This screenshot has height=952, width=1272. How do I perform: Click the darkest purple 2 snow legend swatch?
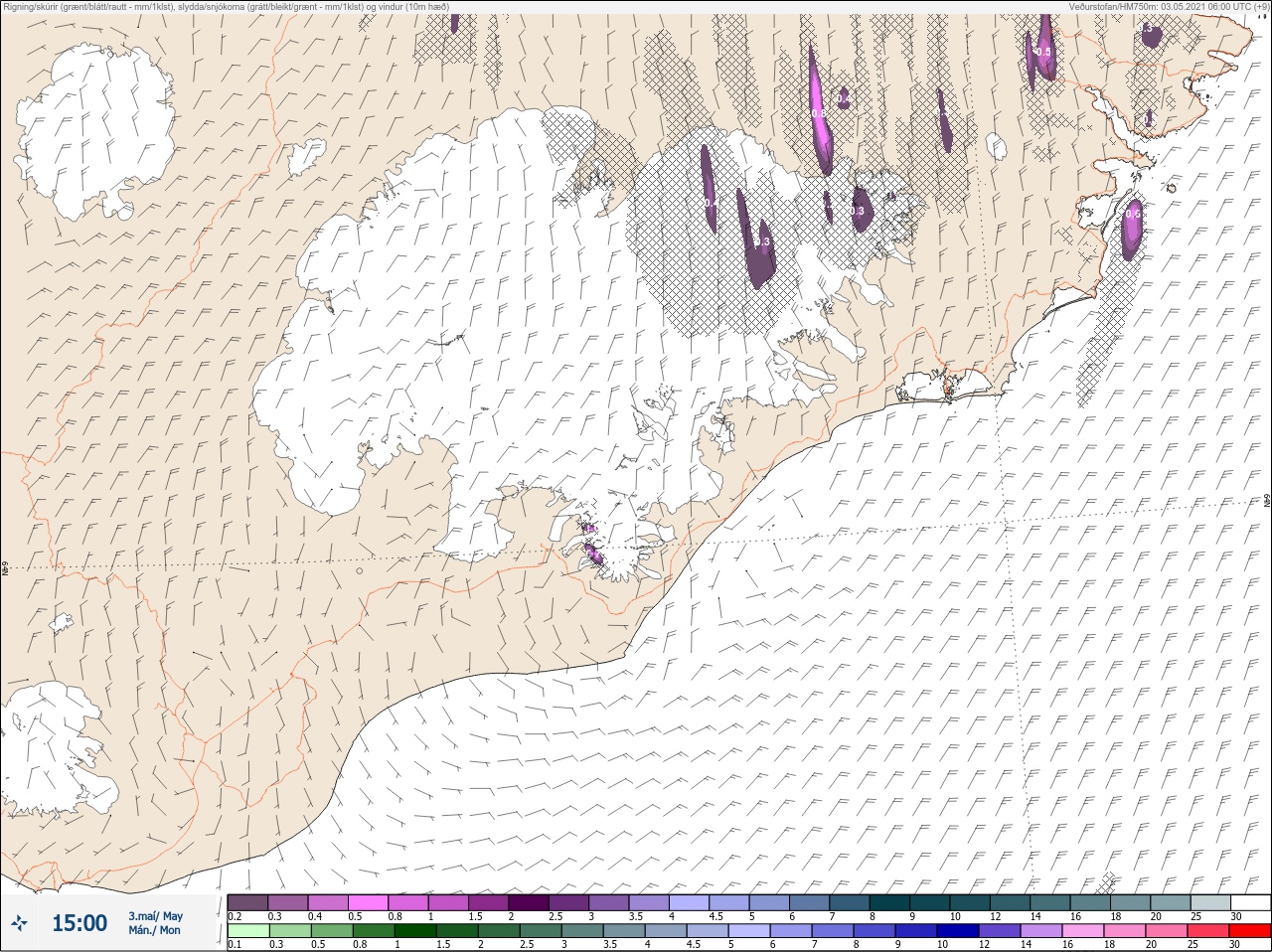[x=530, y=902]
